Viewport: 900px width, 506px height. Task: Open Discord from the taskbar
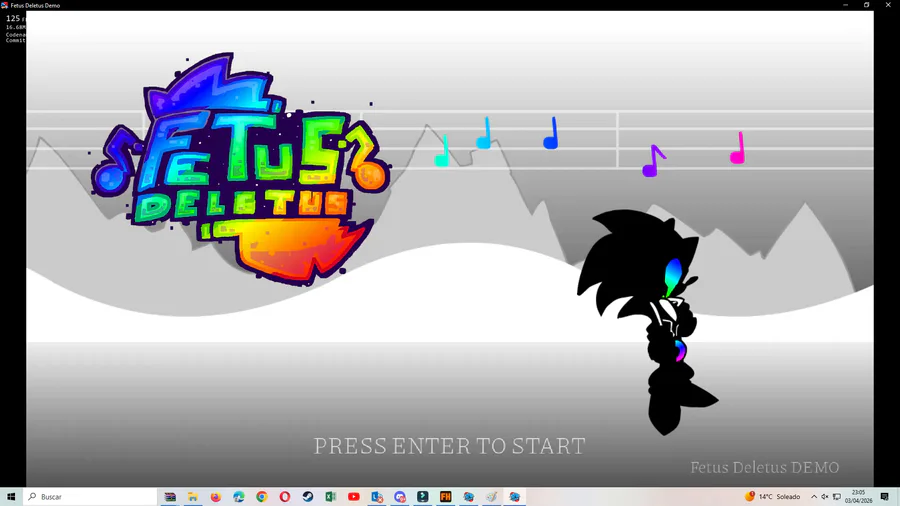(x=399, y=497)
